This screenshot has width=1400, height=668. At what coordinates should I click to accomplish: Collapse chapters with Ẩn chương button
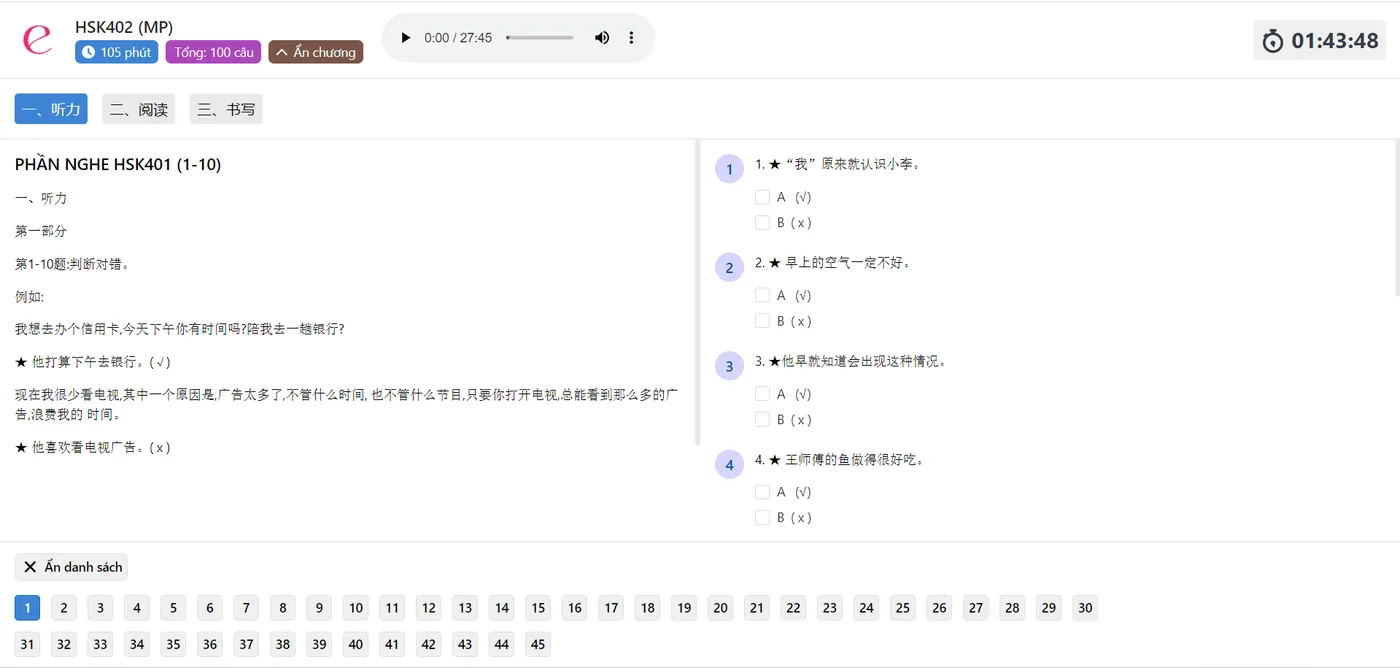pos(315,52)
